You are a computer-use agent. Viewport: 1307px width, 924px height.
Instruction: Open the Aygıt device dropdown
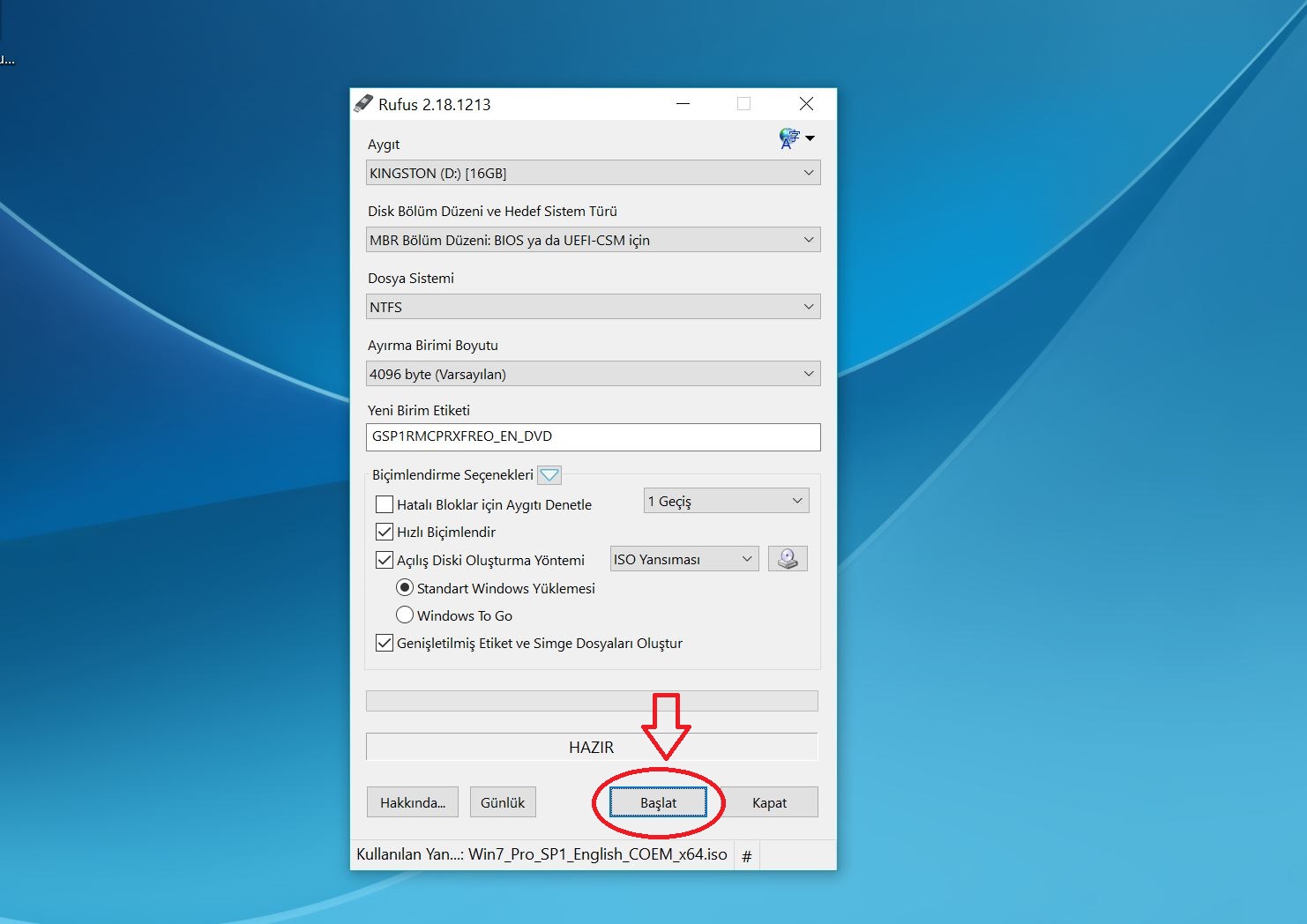coord(593,173)
